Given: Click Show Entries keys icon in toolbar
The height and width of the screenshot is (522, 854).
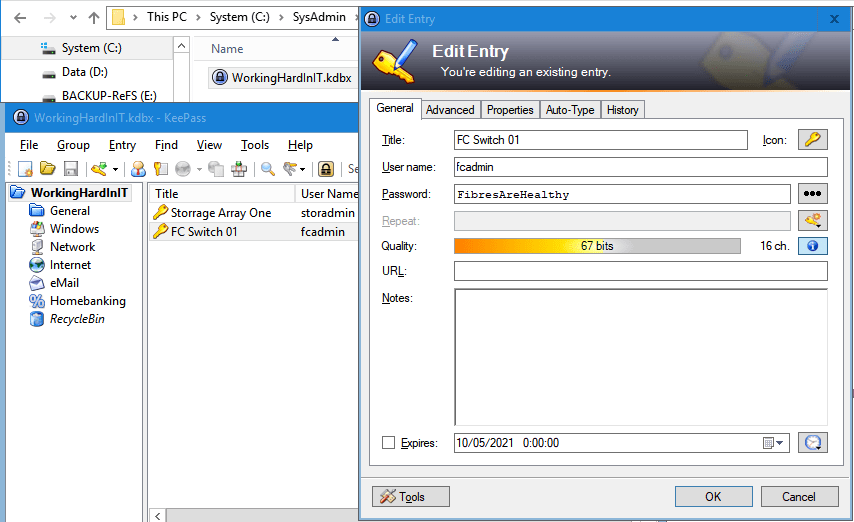Looking at the screenshot, I should 290,169.
